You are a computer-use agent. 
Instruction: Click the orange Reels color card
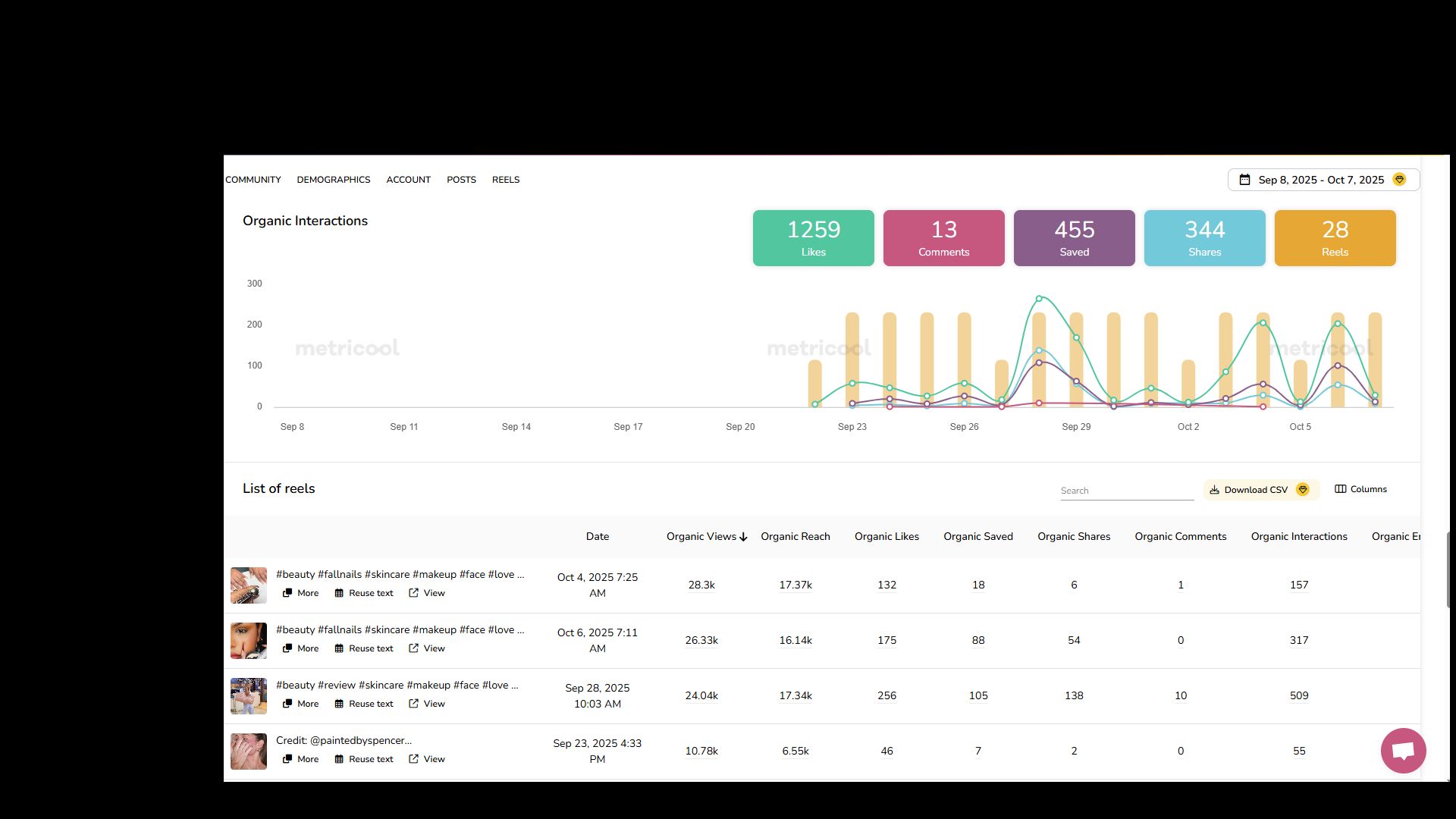[x=1335, y=238]
